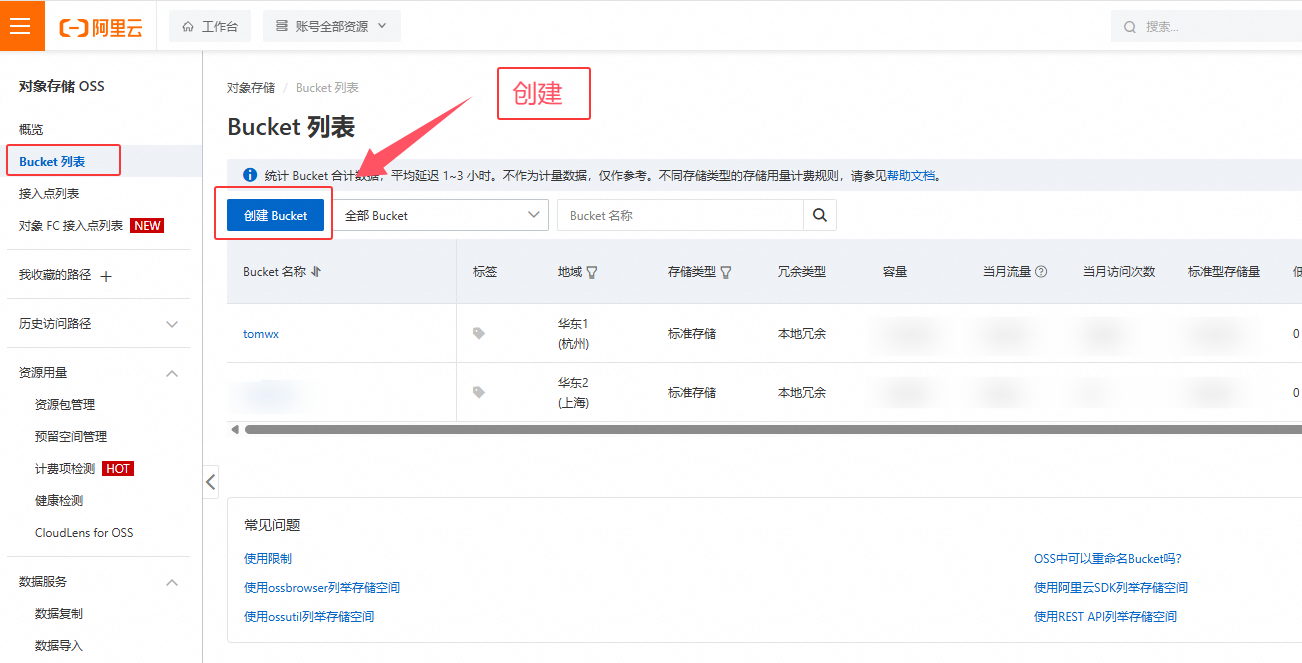1302x663 pixels.
Task: Focus the Bucket 名称 search field
Action: [680, 215]
